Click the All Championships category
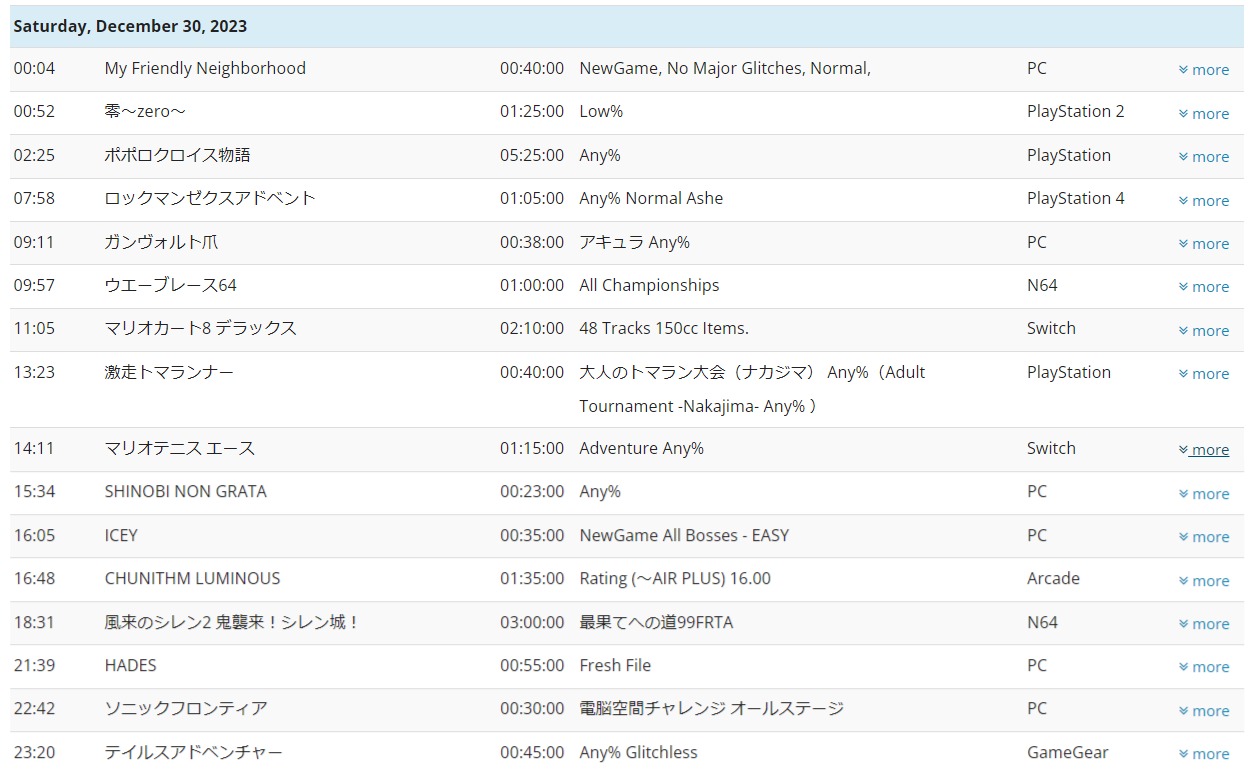The width and height of the screenshot is (1256, 769). point(649,285)
